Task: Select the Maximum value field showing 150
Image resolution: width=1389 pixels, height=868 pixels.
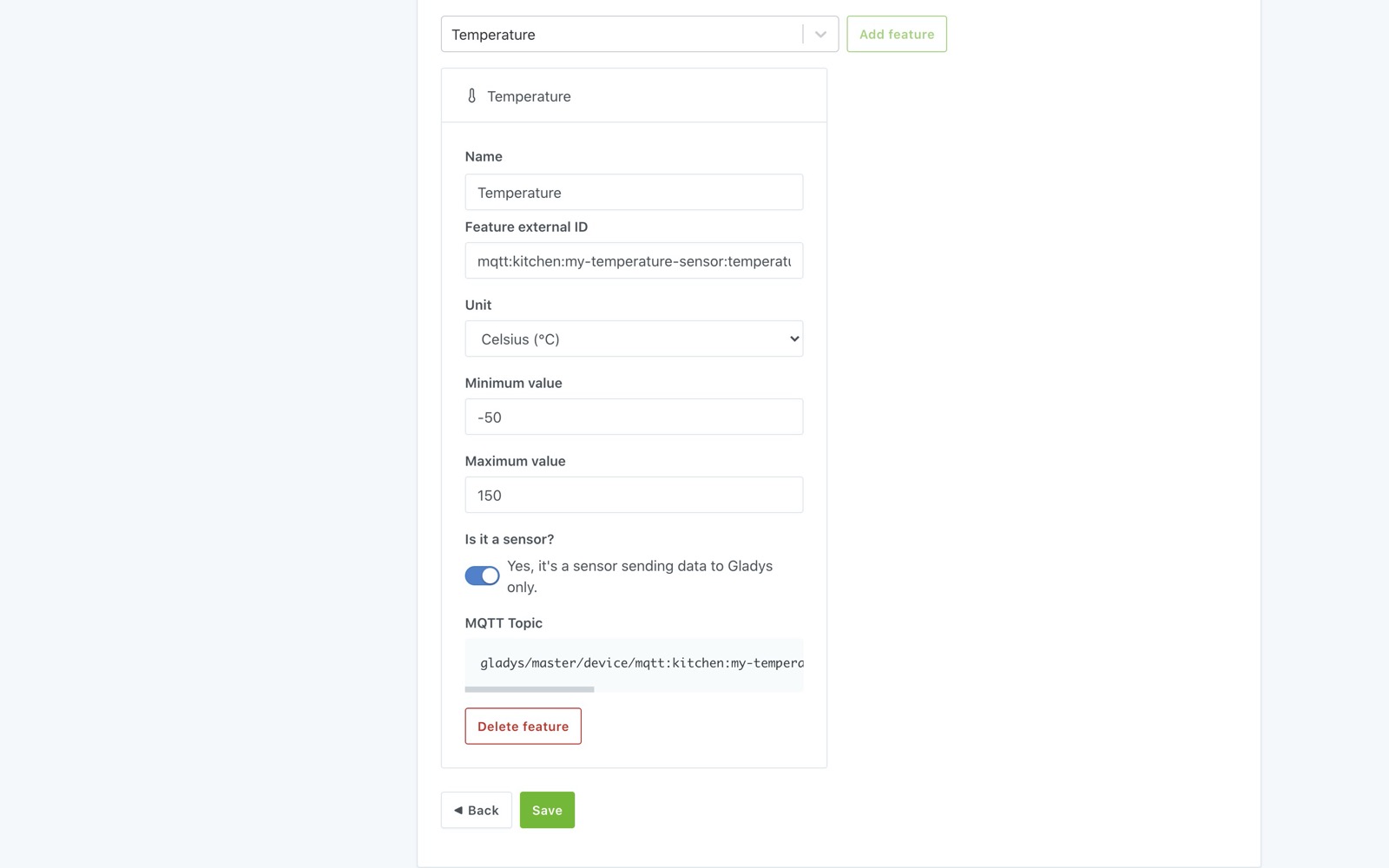Action: pyautogui.click(x=634, y=495)
